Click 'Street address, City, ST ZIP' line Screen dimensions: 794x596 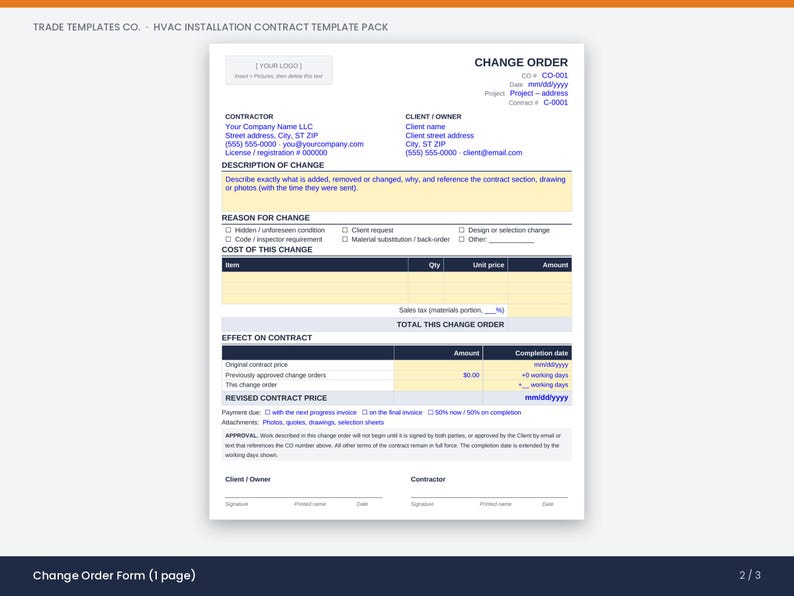click(271, 135)
